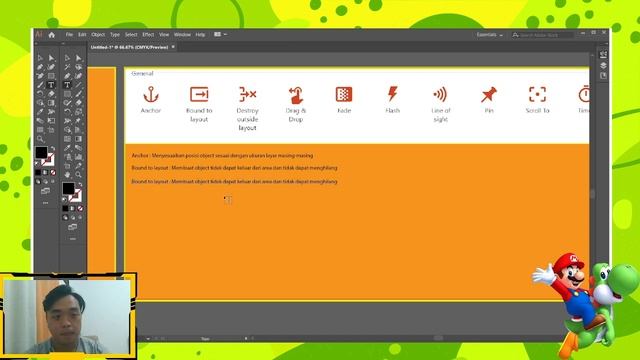
Task: Open Change Screen Mode in the leftmost tools panel
Action: [45, 191]
